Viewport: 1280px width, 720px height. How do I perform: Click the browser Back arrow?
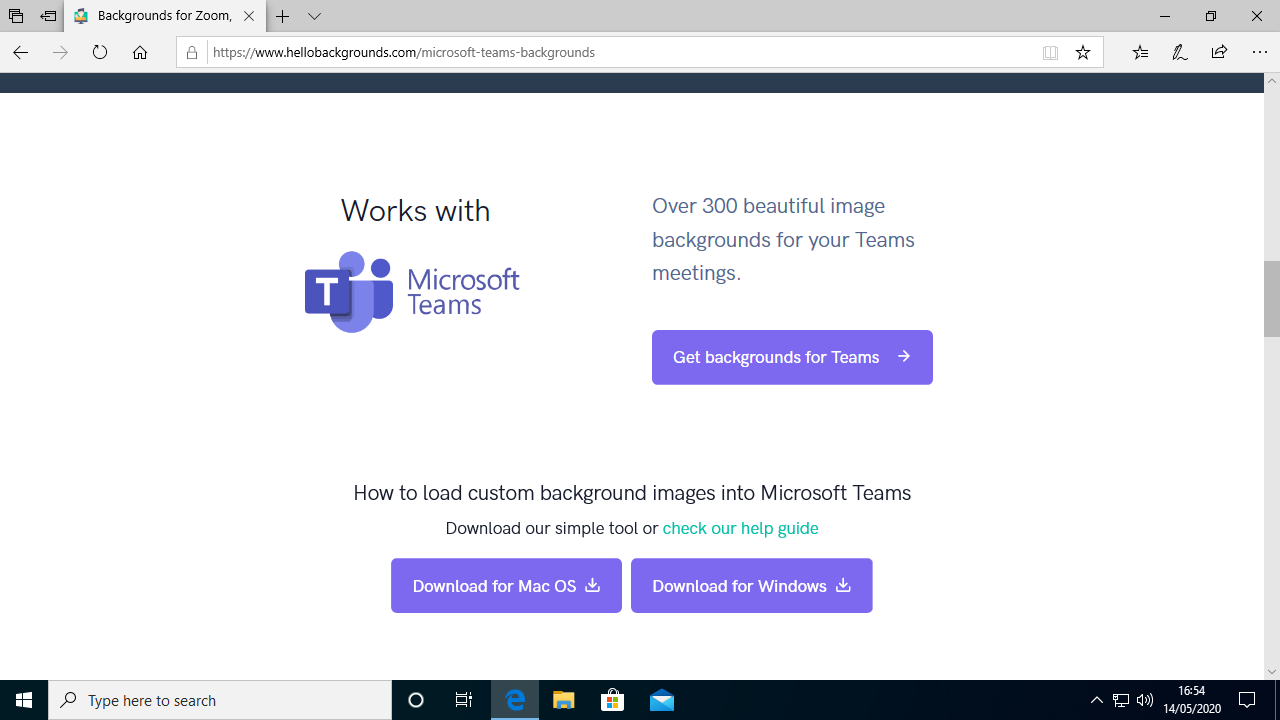[20, 53]
